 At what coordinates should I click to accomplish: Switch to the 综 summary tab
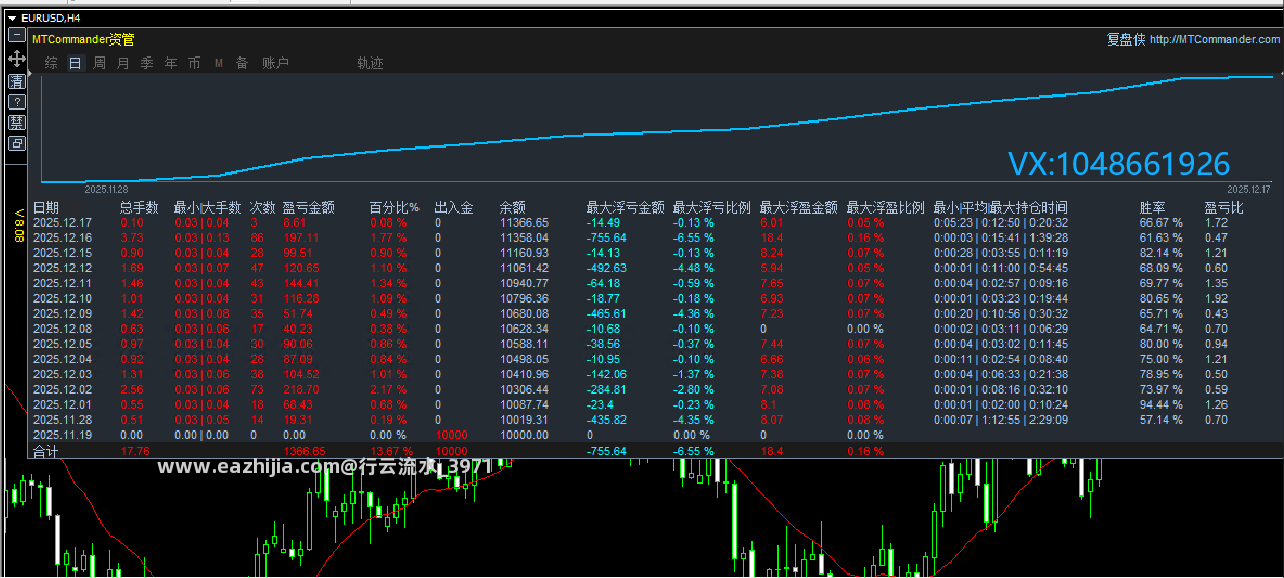pos(51,63)
